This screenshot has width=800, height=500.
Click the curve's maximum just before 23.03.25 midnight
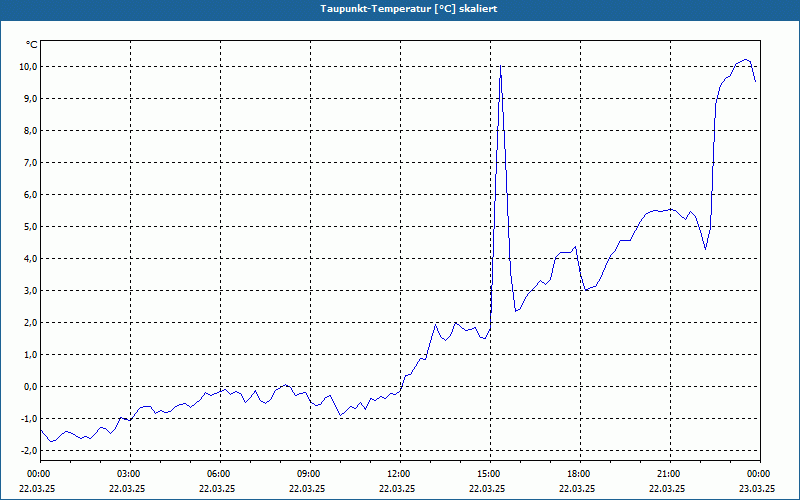pos(745,60)
